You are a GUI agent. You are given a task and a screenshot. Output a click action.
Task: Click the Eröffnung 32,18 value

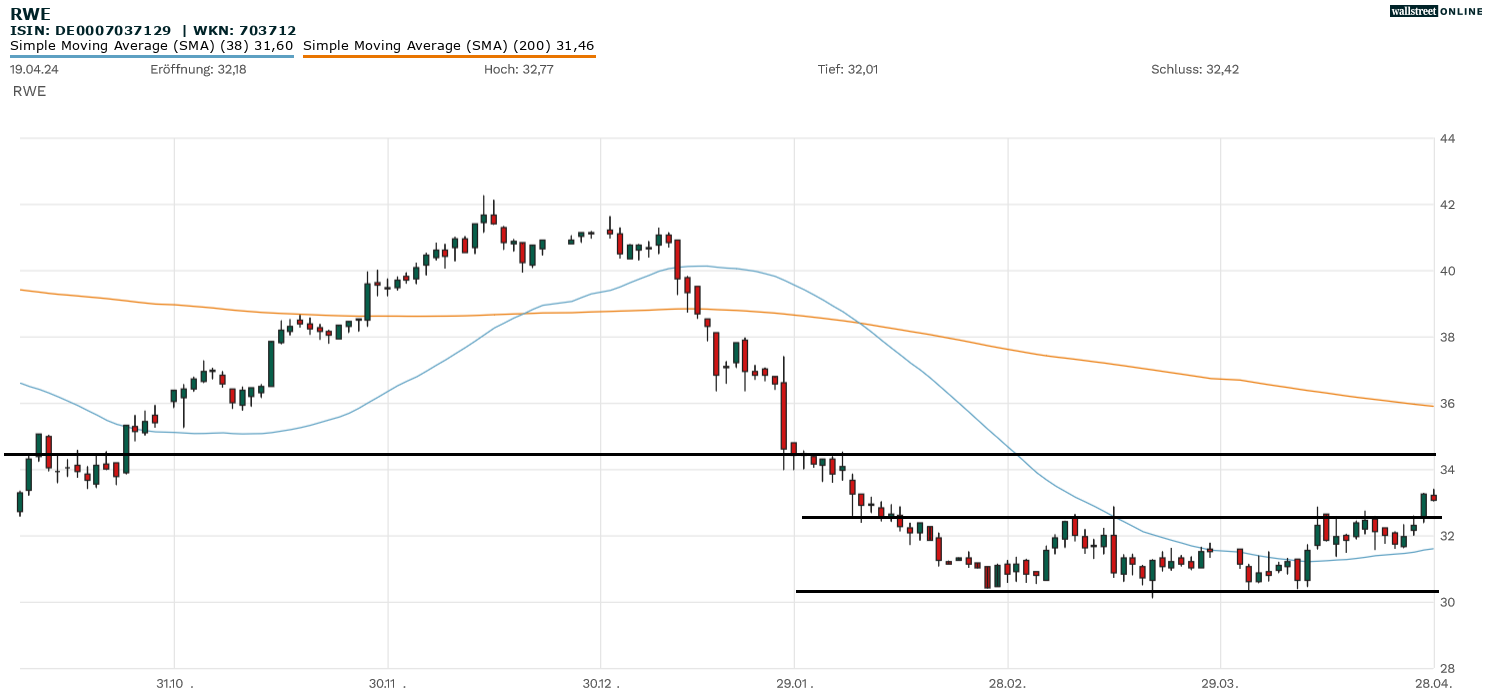198,70
